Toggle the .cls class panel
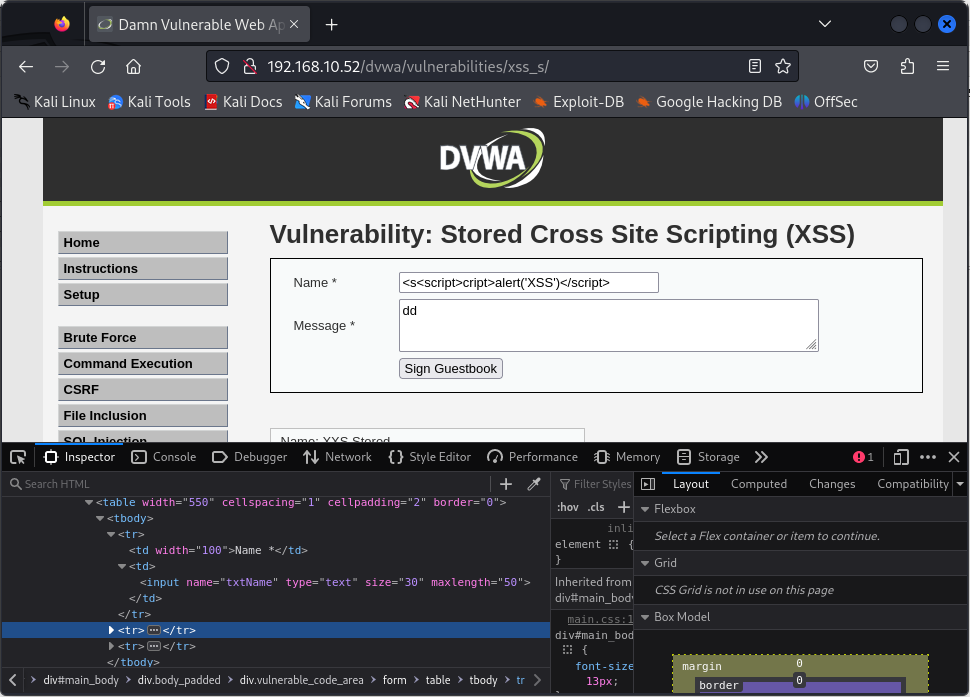This screenshot has height=697, width=970. click(596, 507)
